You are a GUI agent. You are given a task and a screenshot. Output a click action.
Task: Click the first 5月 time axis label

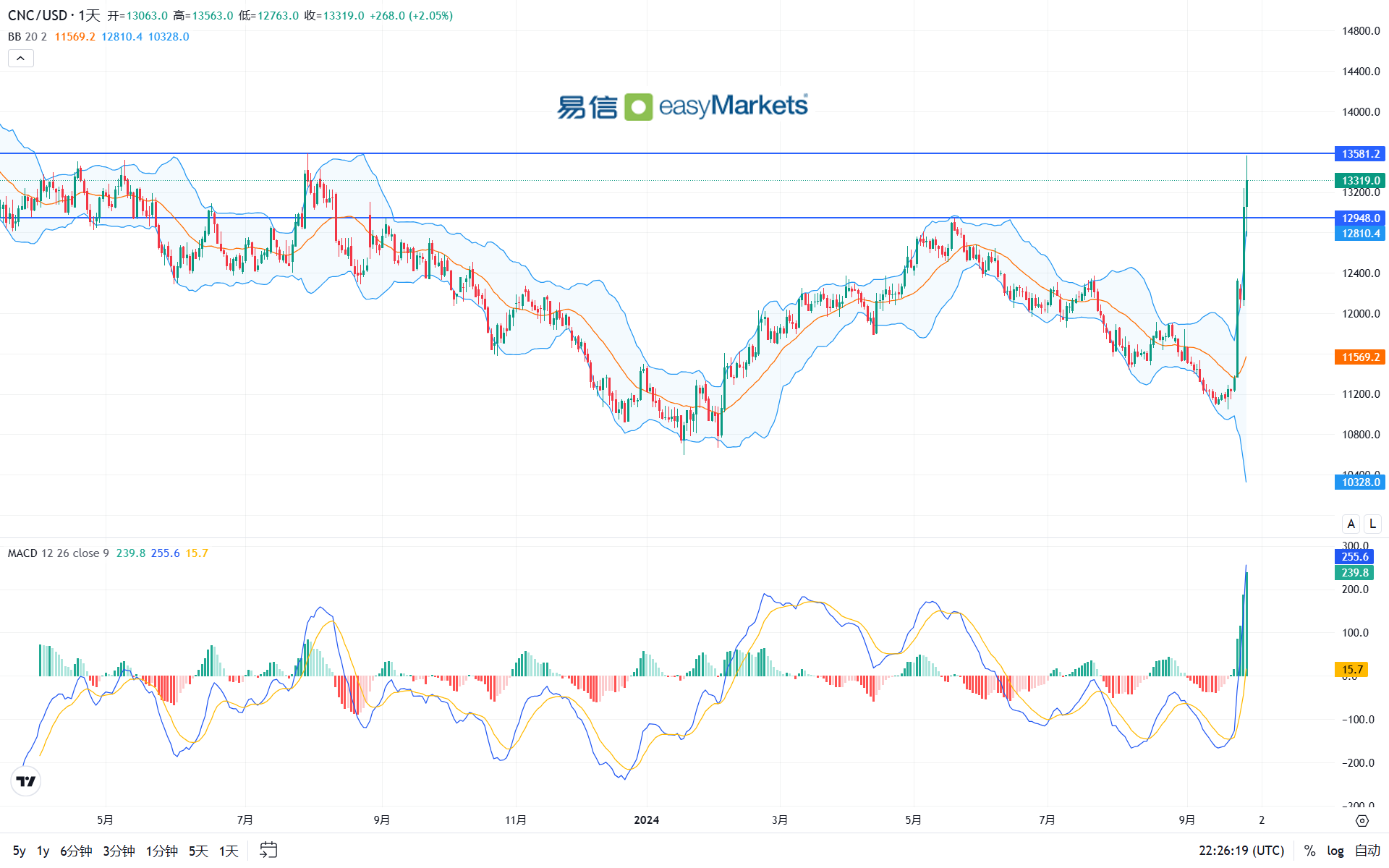pyautogui.click(x=106, y=820)
